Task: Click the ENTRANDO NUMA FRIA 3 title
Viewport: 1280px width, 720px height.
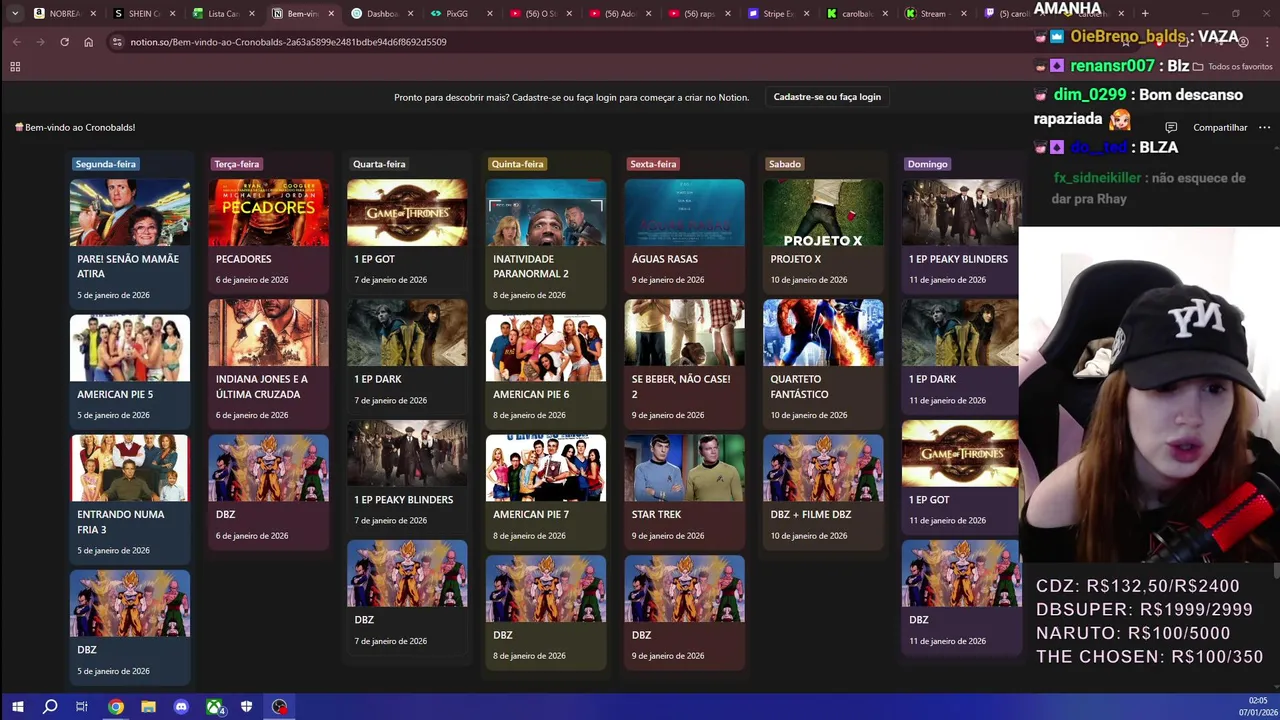Action: tap(120, 522)
